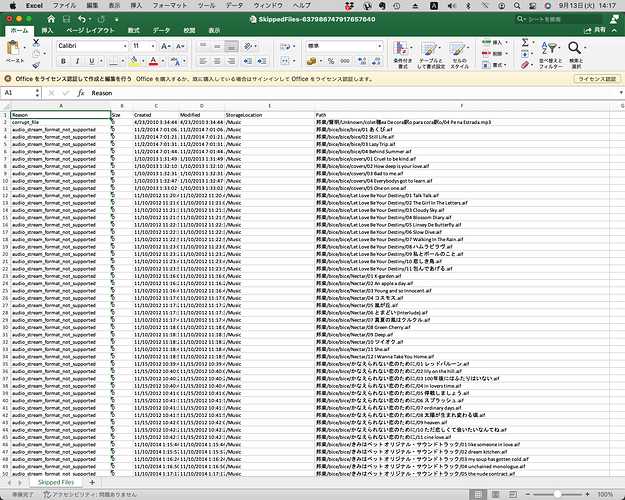Open the Calibri font name dropdown
Image resolution: width=625 pixels, height=500 pixels.
point(125,46)
